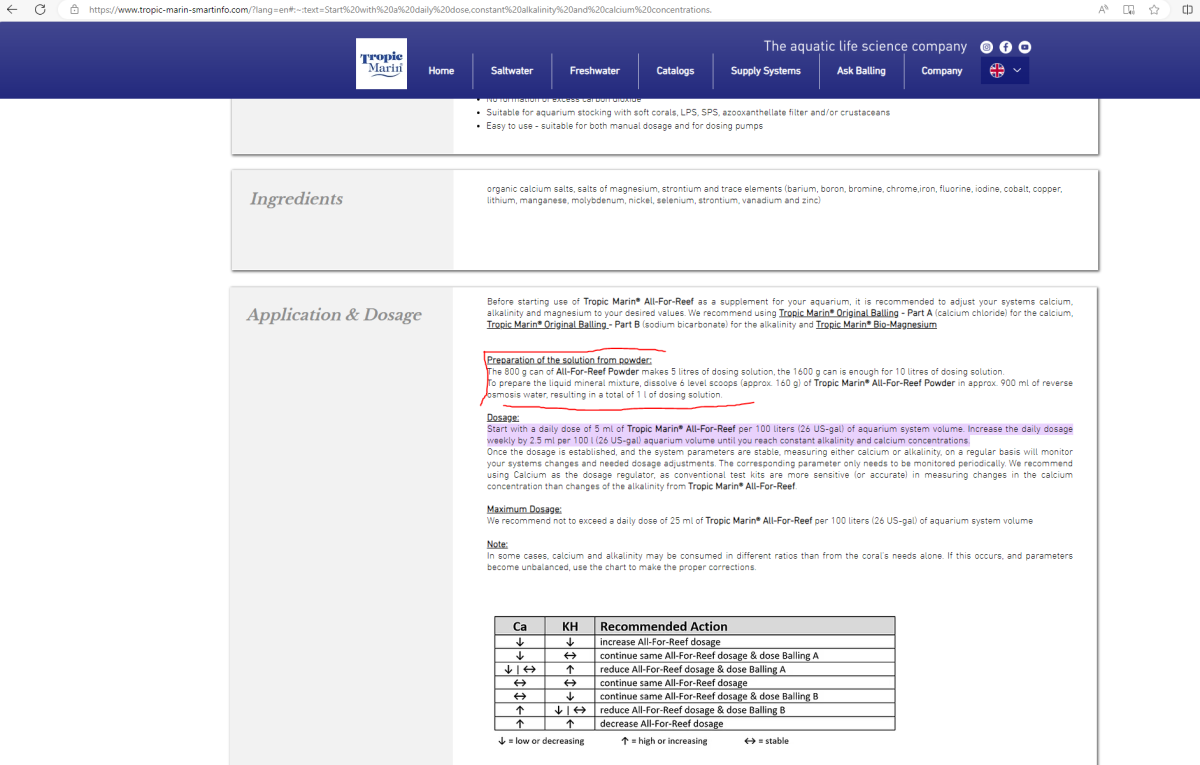Click the 'KH' column header in the table

(570, 626)
